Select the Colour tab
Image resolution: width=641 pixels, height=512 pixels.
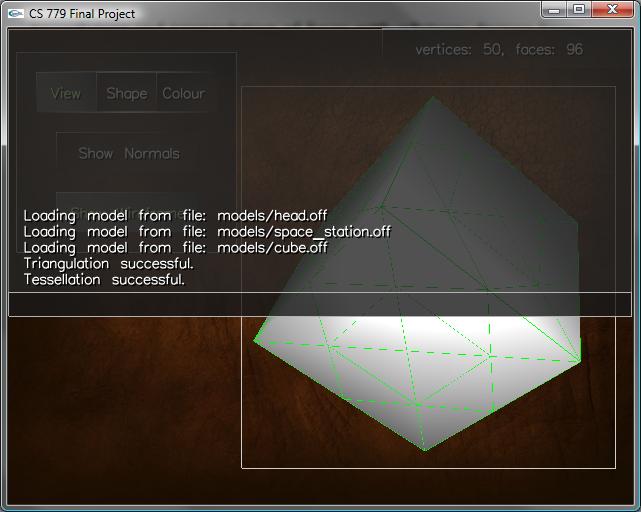click(x=184, y=93)
